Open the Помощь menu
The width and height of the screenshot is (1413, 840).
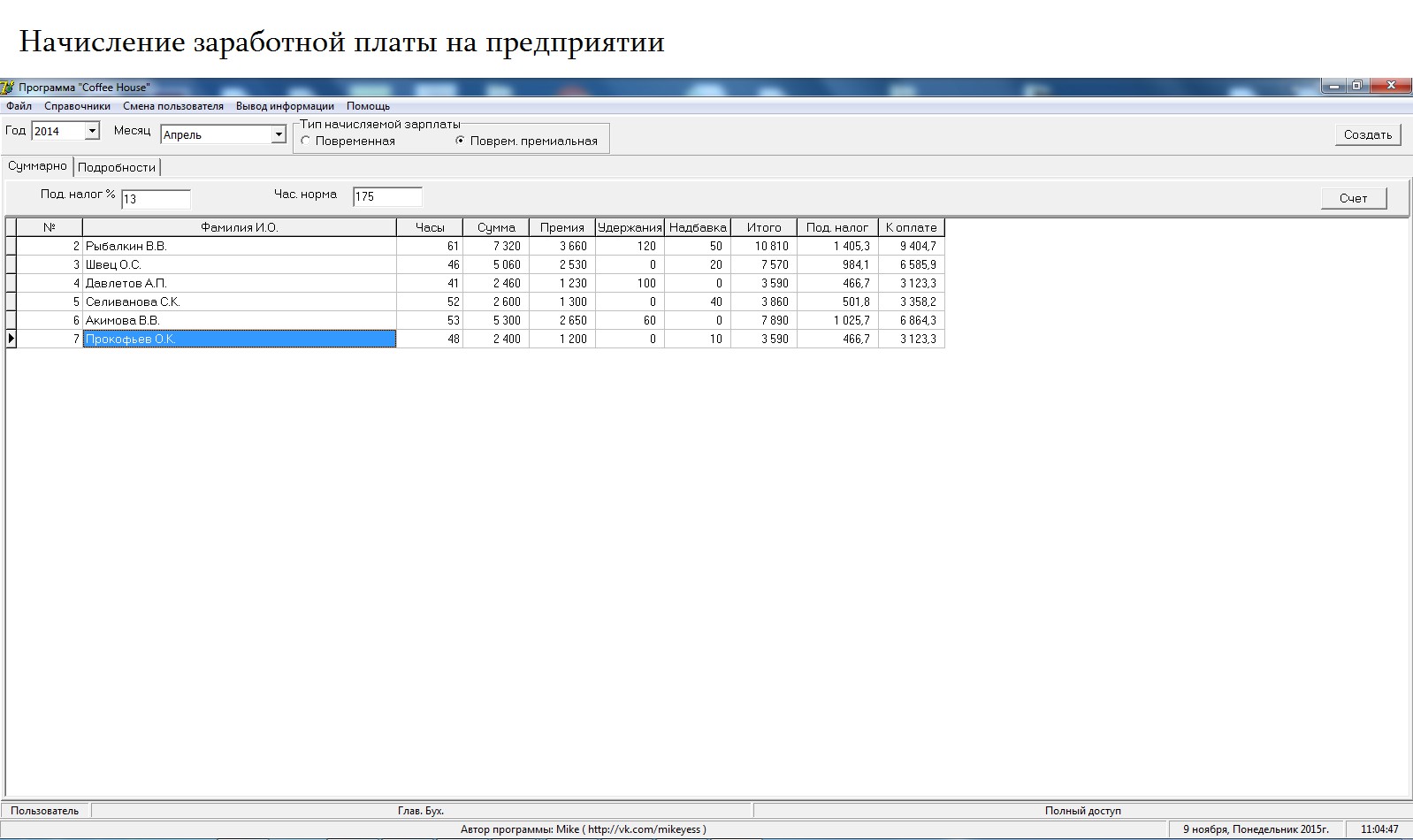pyautogui.click(x=368, y=106)
